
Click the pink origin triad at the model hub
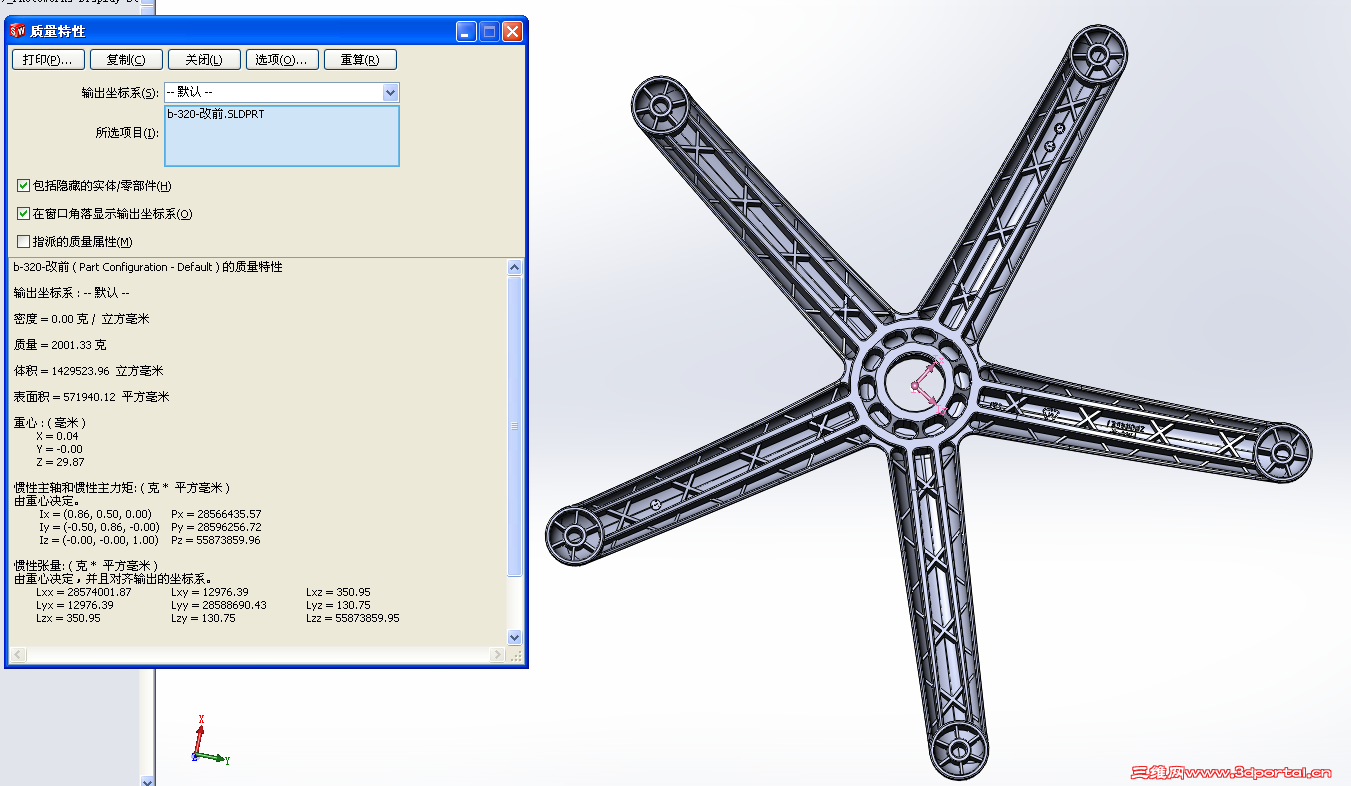pyautogui.click(x=929, y=385)
